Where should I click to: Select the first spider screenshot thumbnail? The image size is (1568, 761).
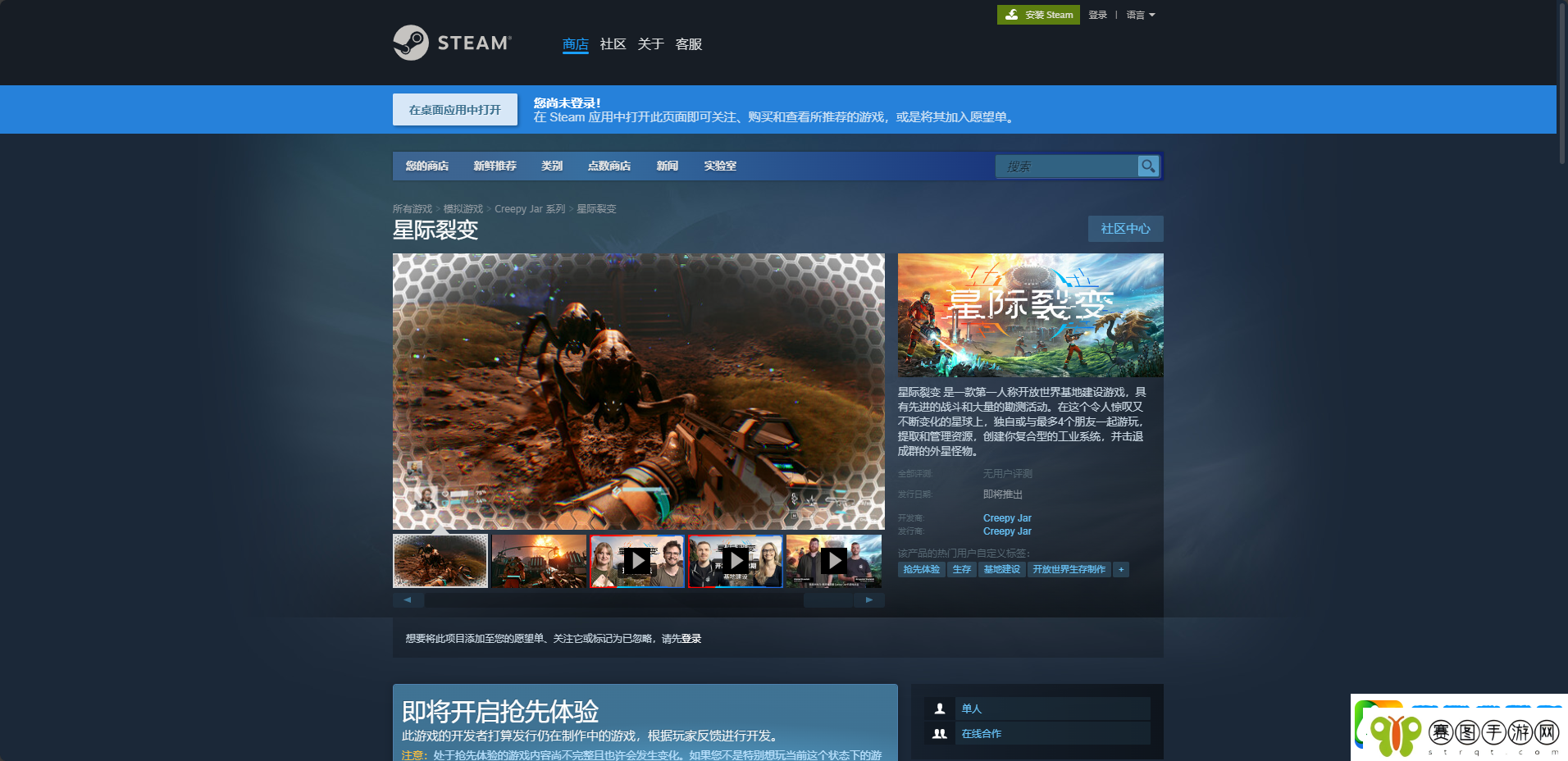click(x=440, y=561)
